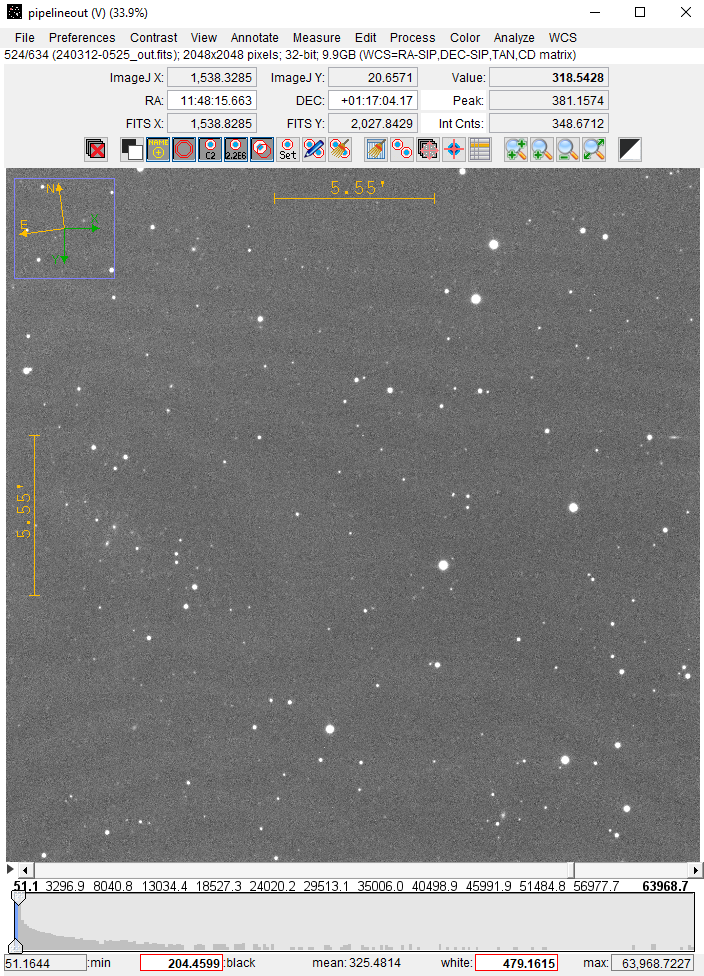704x976 pixels.
Task: Click the multi-aperture photometry two-circles icon
Action: [402, 150]
